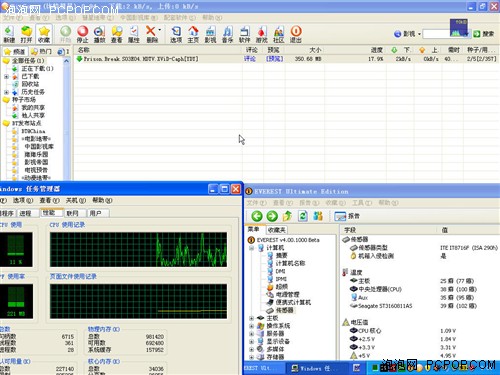The image size is (500, 375).
Task: Open Task Manager 查看 menu
Action: point(49,200)
